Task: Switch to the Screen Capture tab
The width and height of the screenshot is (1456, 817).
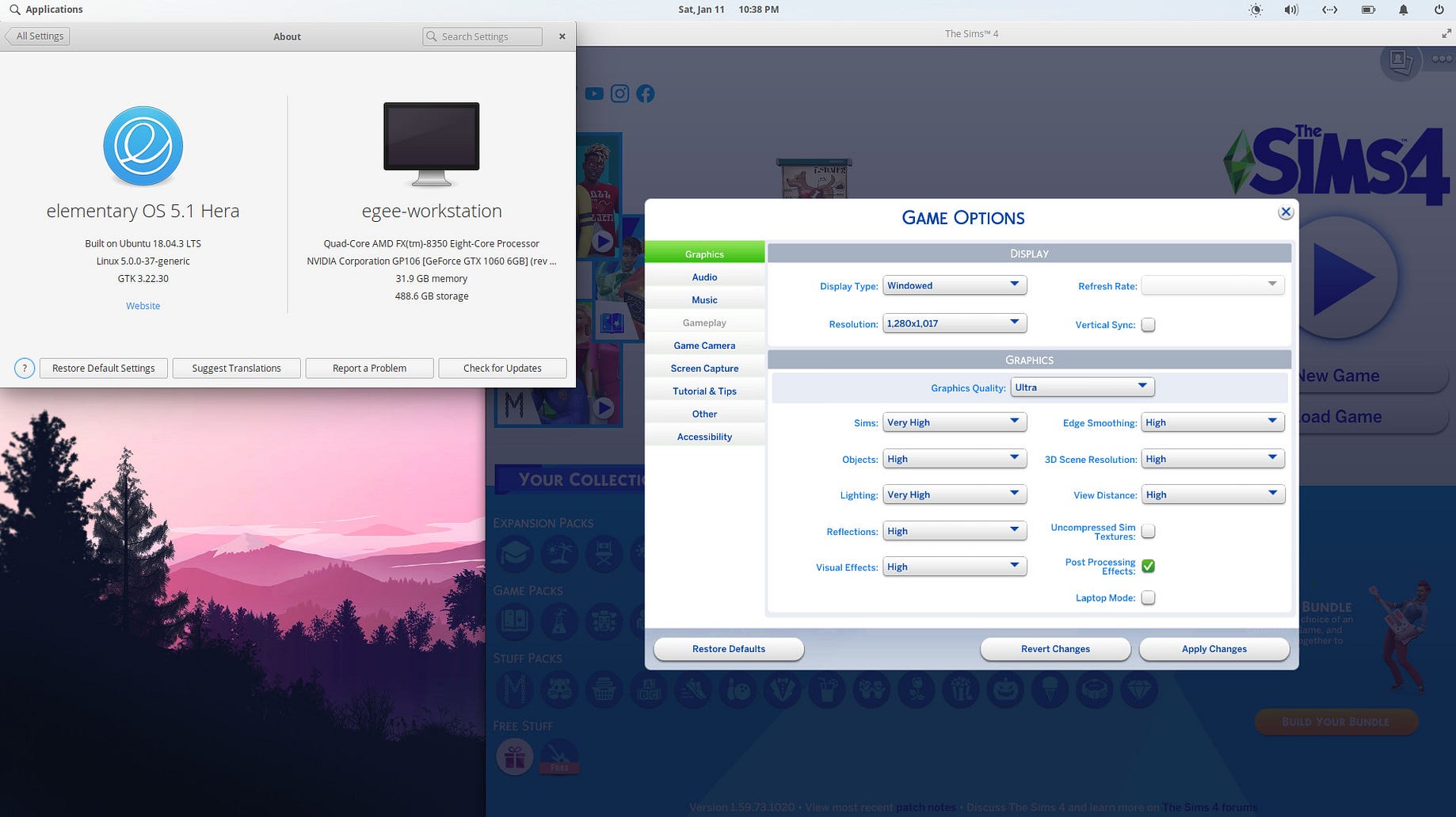Action: [x=704, y=368]
